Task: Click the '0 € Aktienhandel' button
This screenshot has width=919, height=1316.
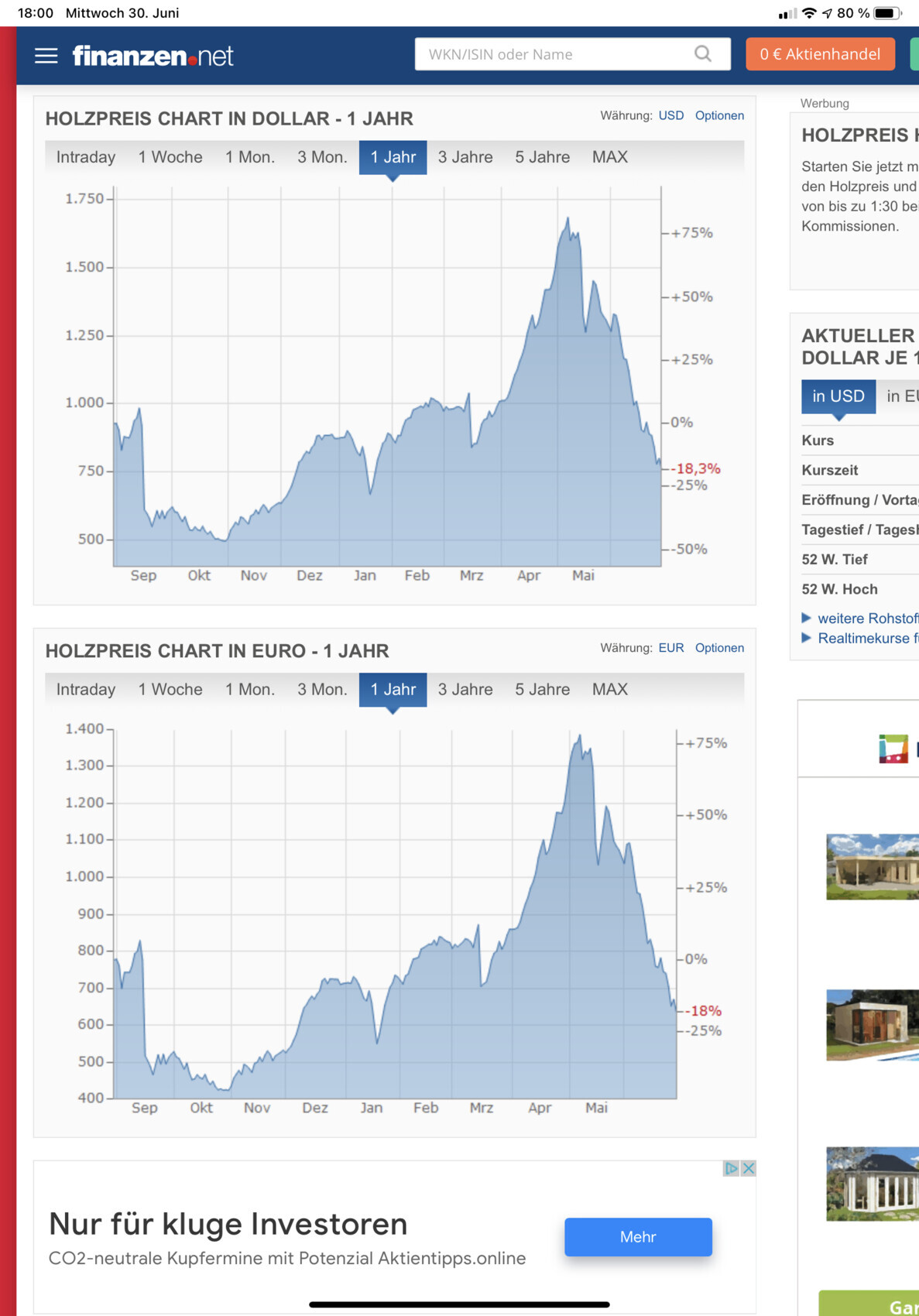Action: pyautogui.click(x=819, y=54)
